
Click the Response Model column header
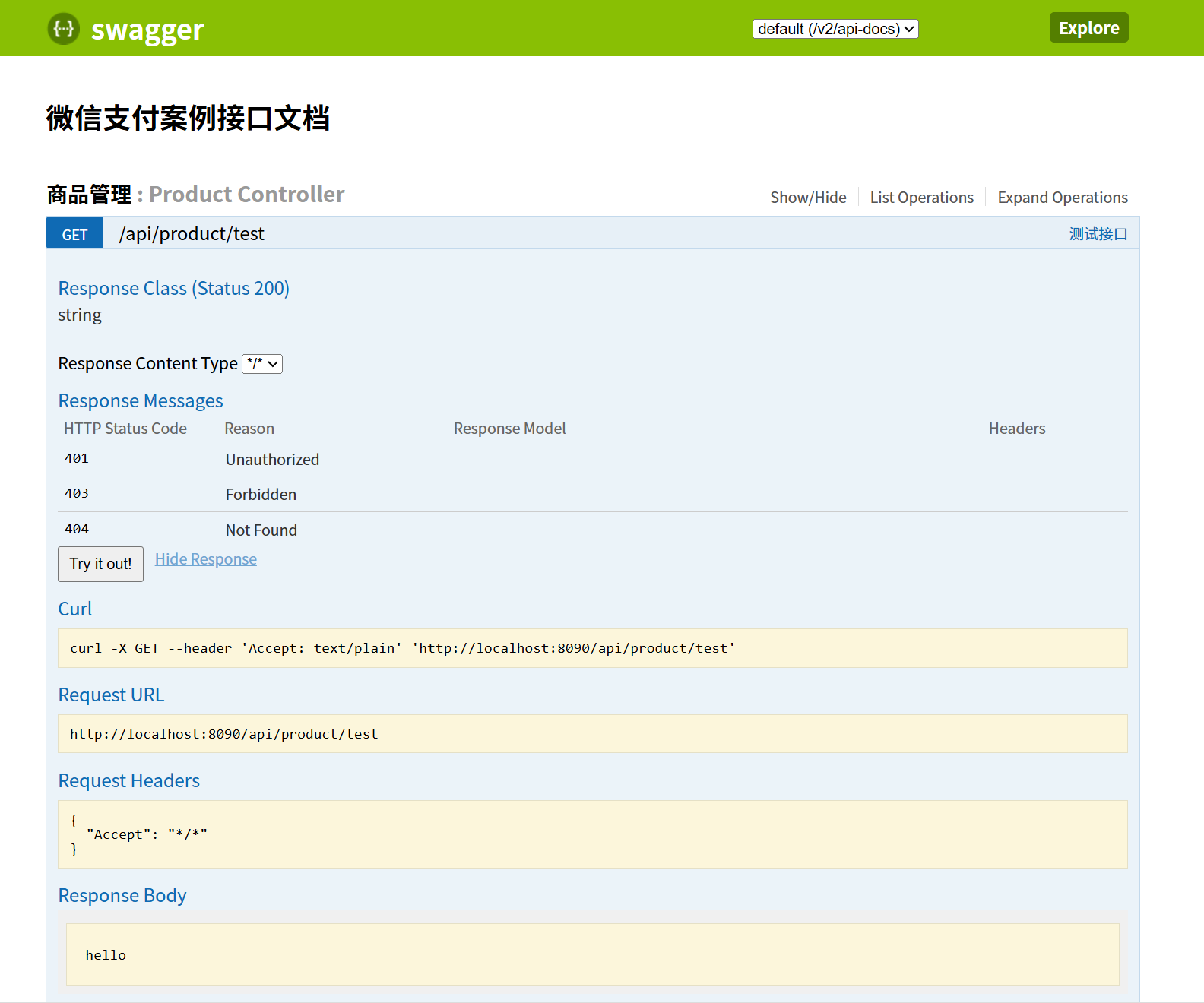click(x=509, y=429)
